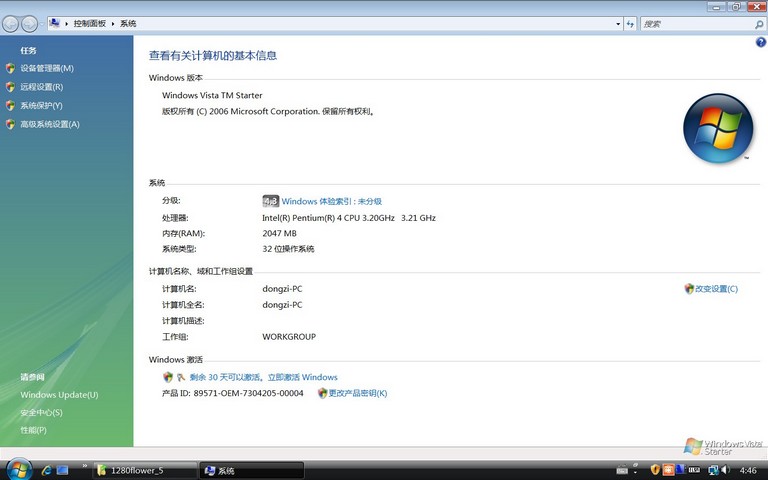This screenshot has width=768, height=480.
Task: Click the activate Windows now link
Action: tap(264, 377)
